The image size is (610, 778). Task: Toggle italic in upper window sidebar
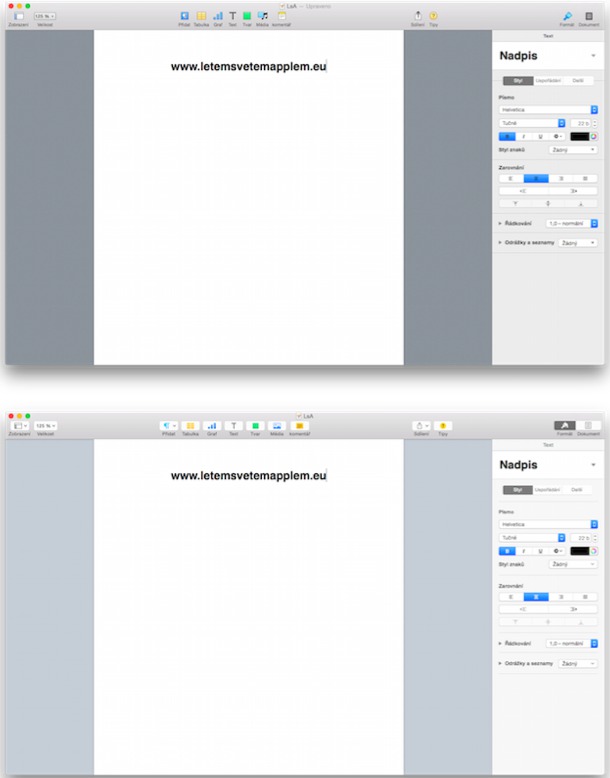tap(524, 136)
